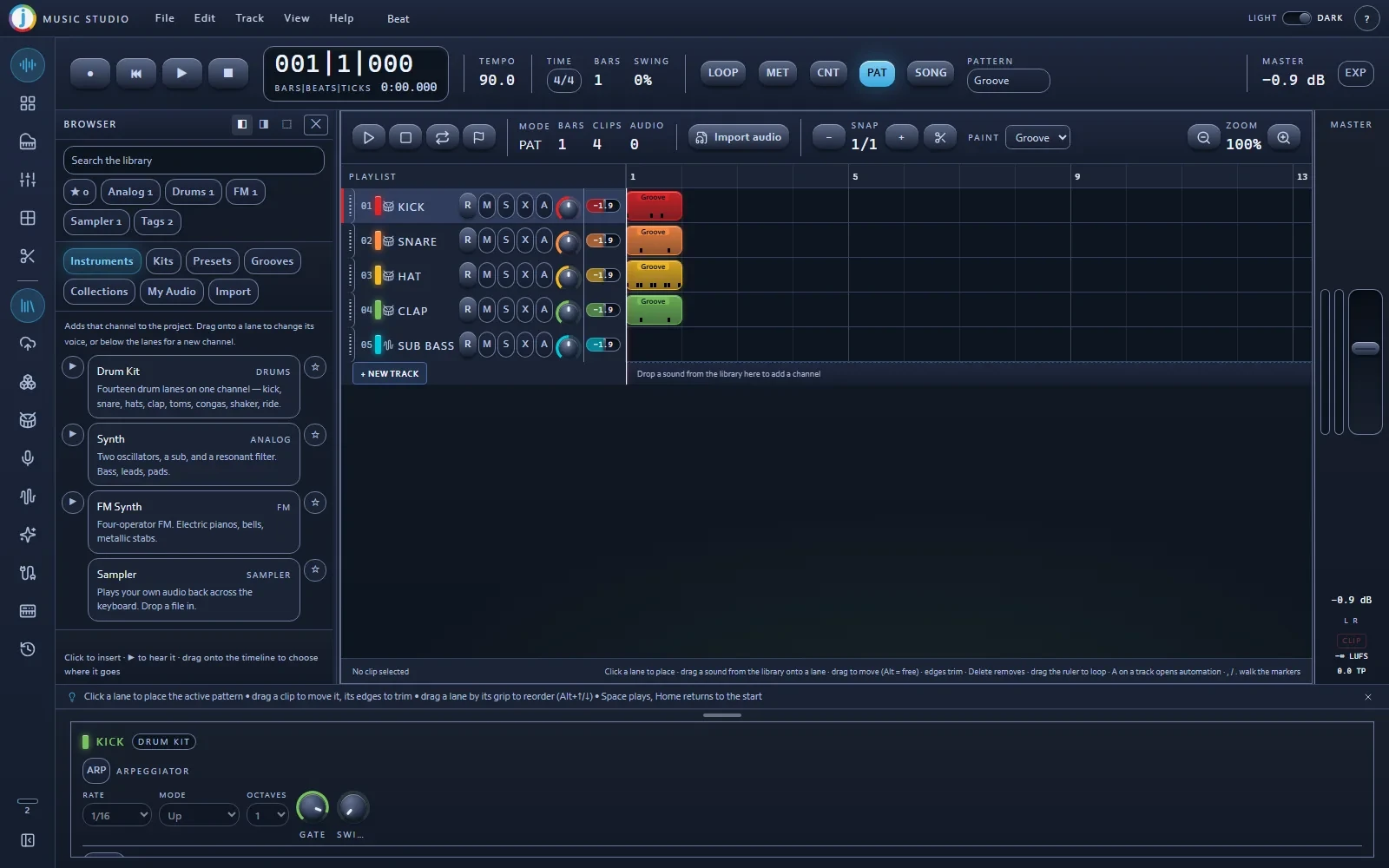The height and width of the screenshot is (868, 1389).
Task: Select the scissors icon in the left sidebar
Action: [28, 256]
